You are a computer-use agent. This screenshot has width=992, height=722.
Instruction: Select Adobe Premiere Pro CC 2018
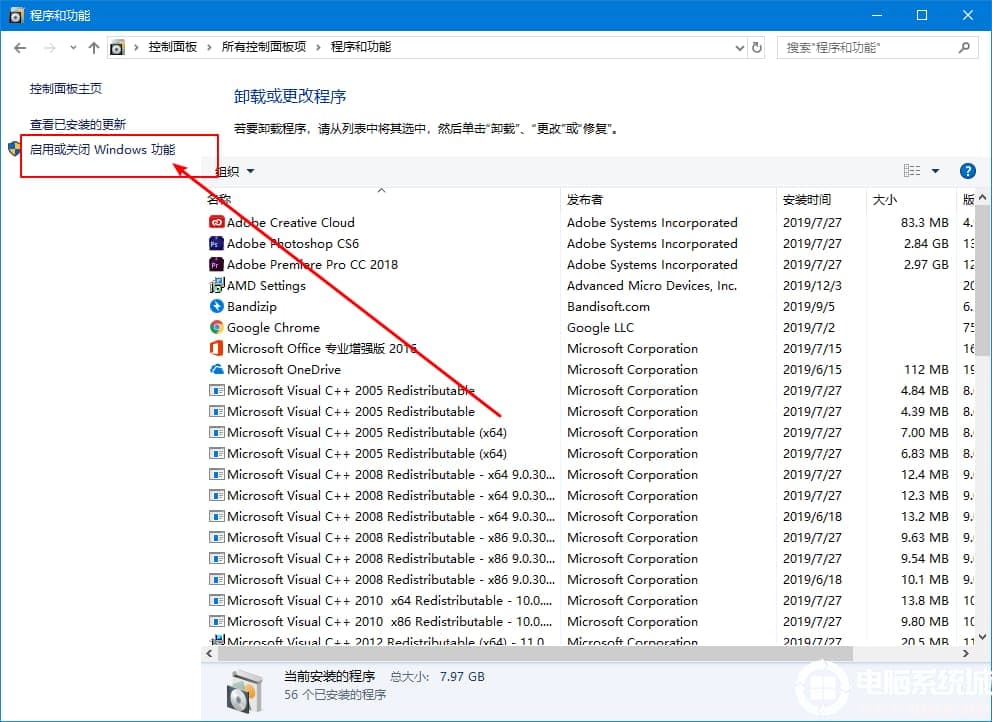click(x=590, y=264)
